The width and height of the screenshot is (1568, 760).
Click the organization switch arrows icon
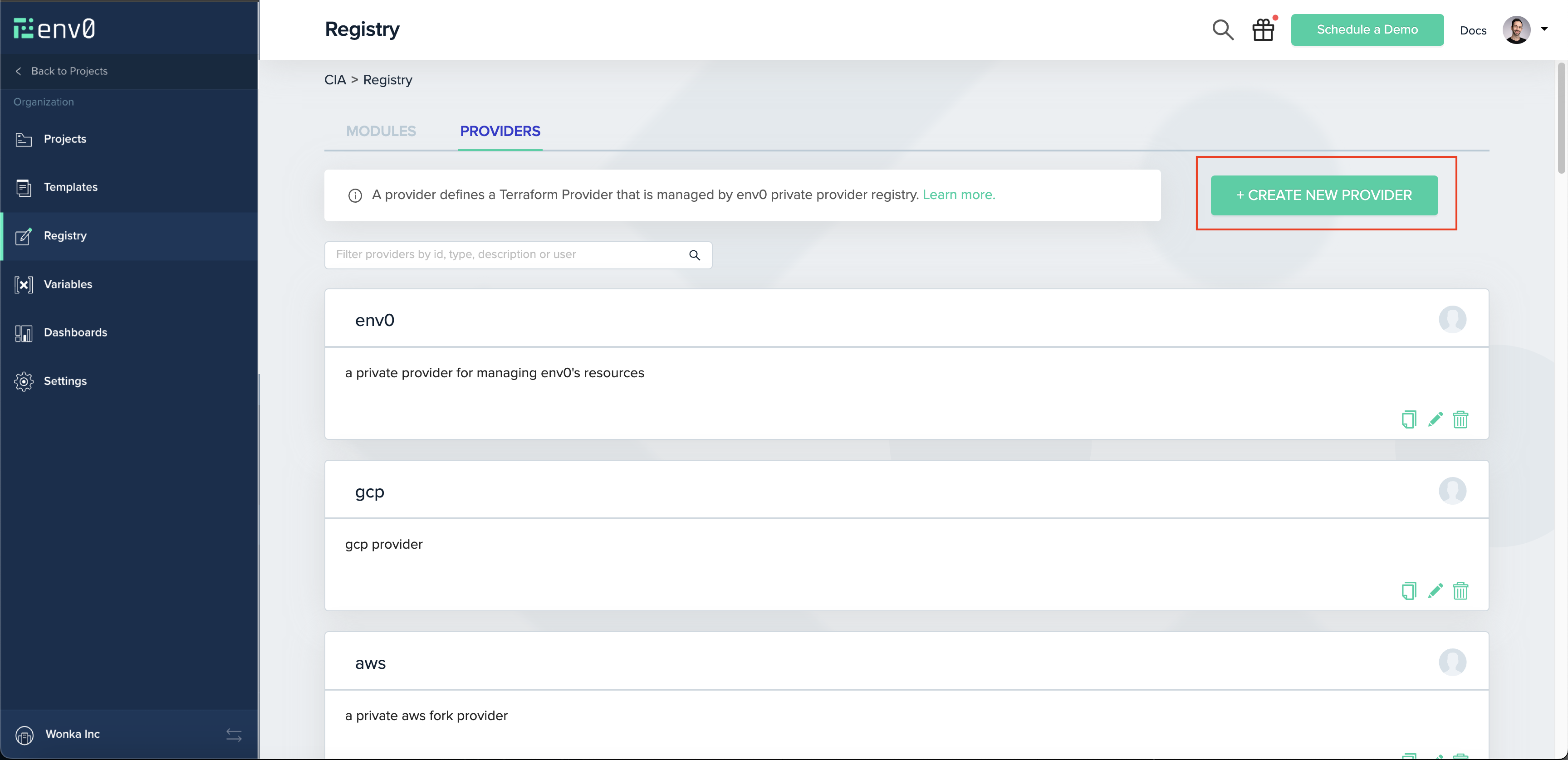pos(234,735)
